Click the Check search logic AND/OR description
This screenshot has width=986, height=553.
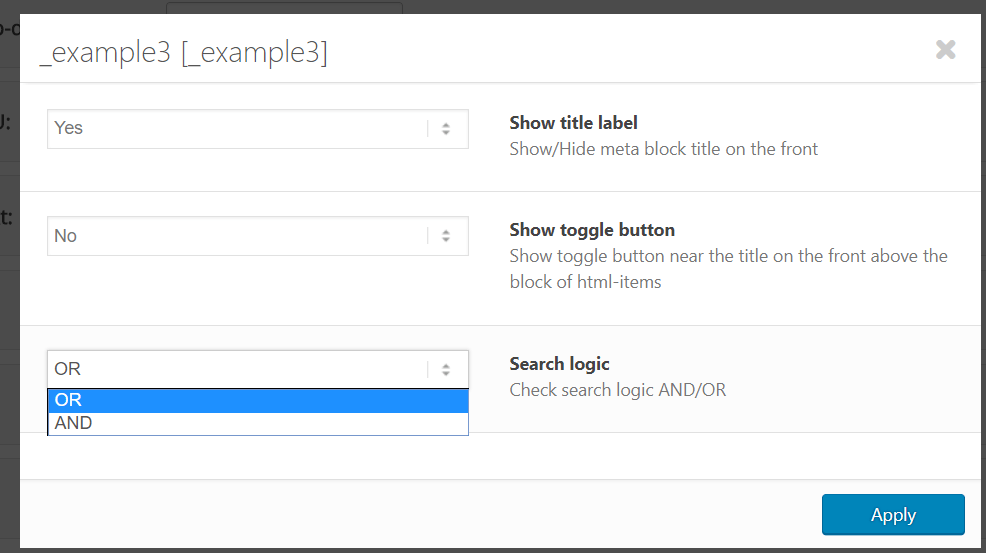click(617, 390)
